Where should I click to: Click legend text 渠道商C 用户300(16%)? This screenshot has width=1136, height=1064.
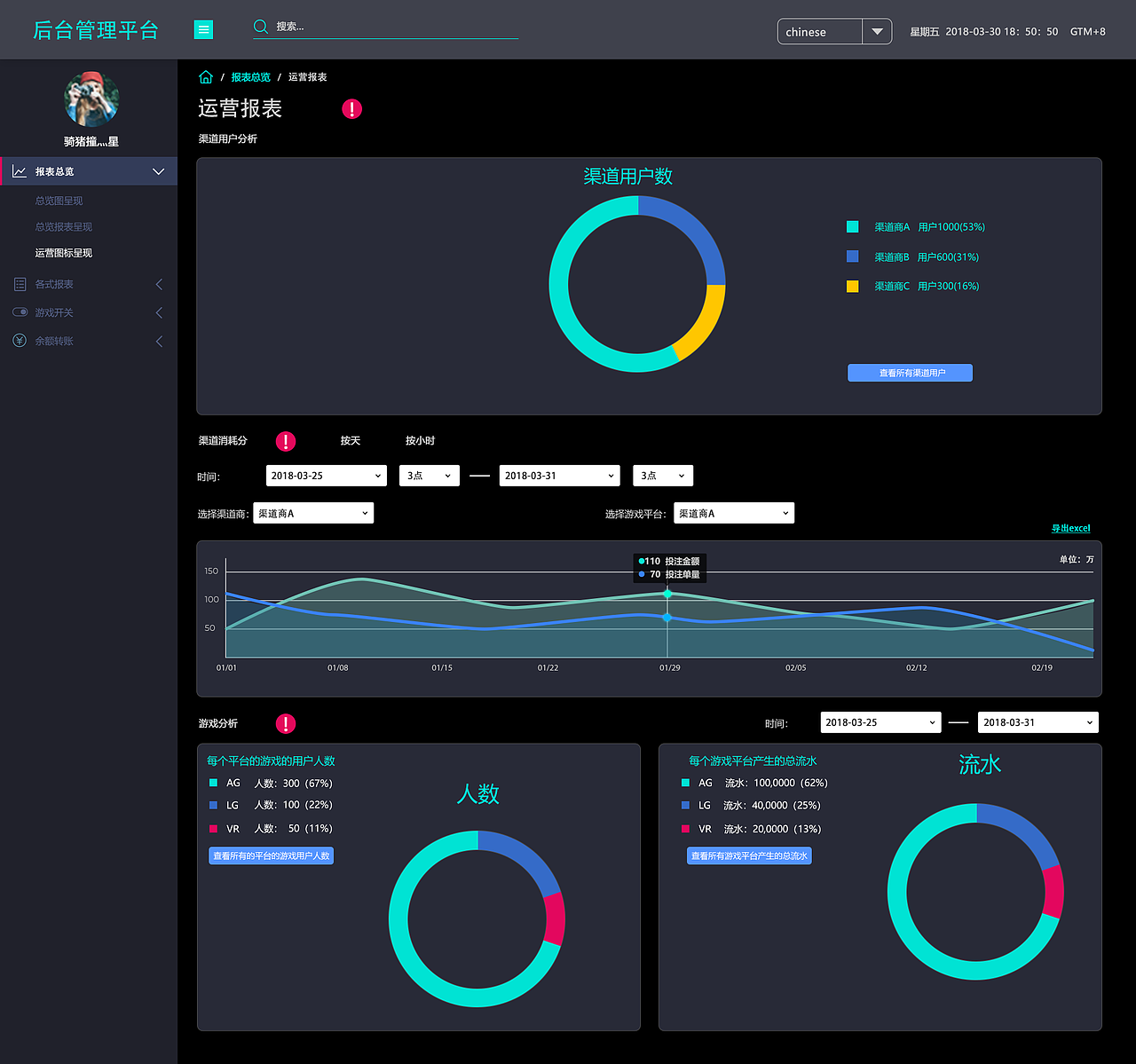(x=927, y=286)
